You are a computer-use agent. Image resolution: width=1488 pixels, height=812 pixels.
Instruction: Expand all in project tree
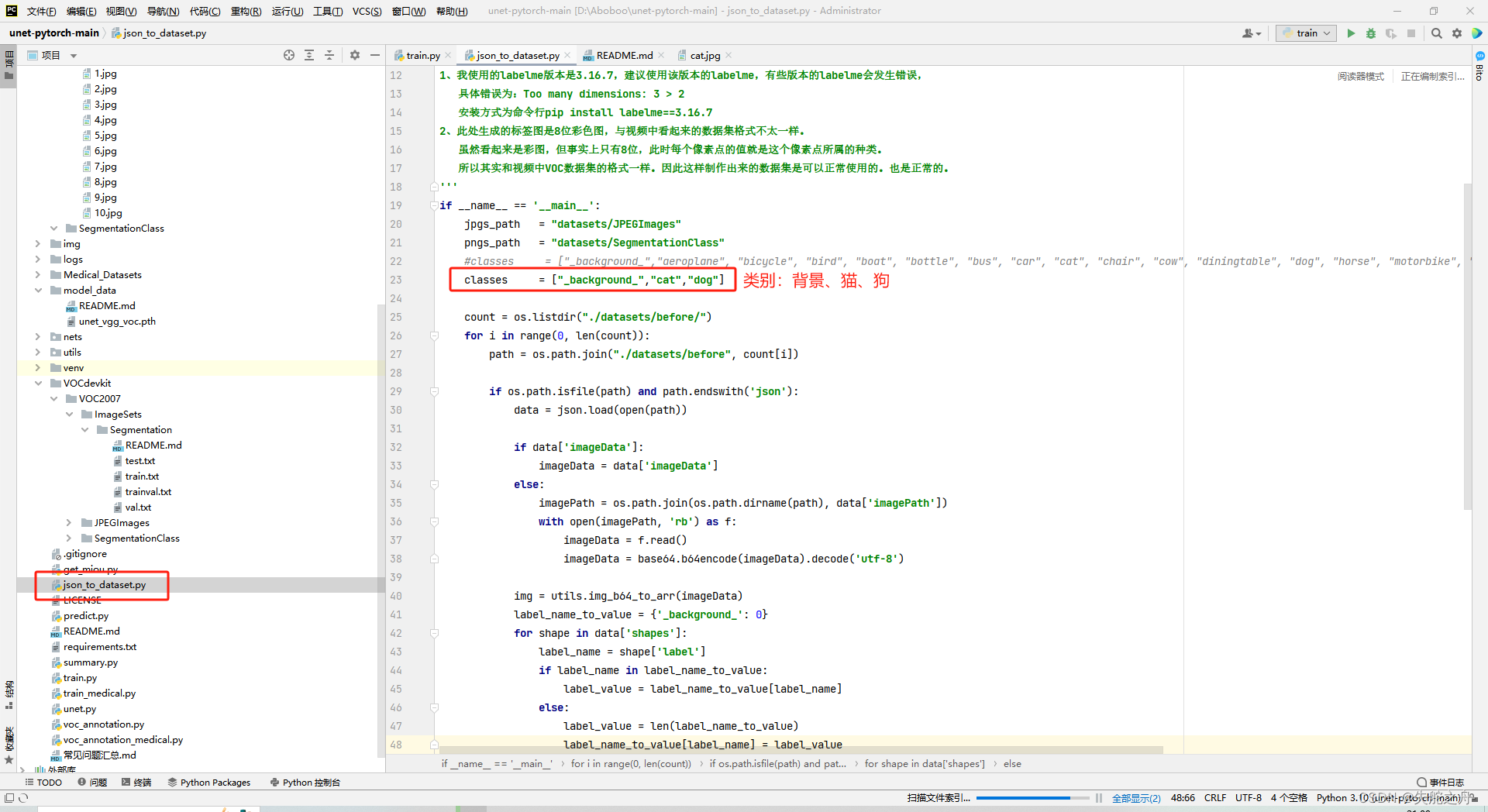point(309,55)
